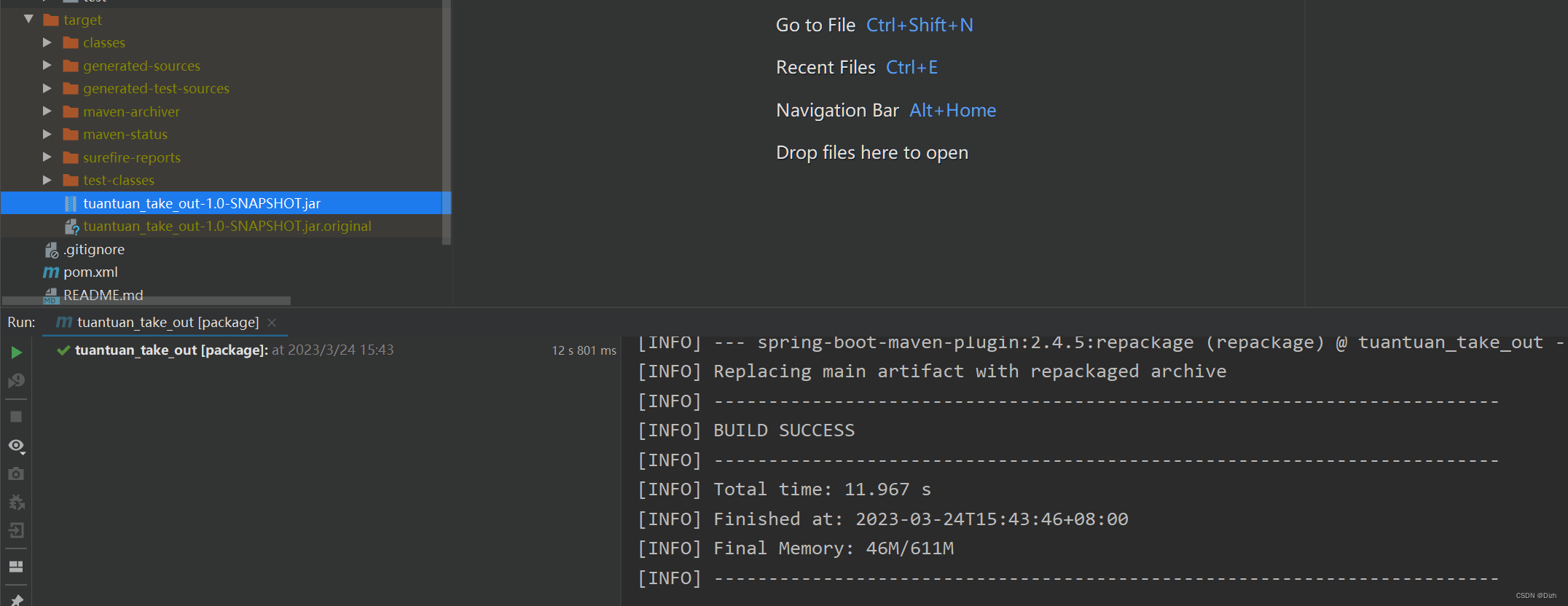Expand the maven-status folder arrow
This screenshot has width=1568, height=606.
click(x=47, y=134)
